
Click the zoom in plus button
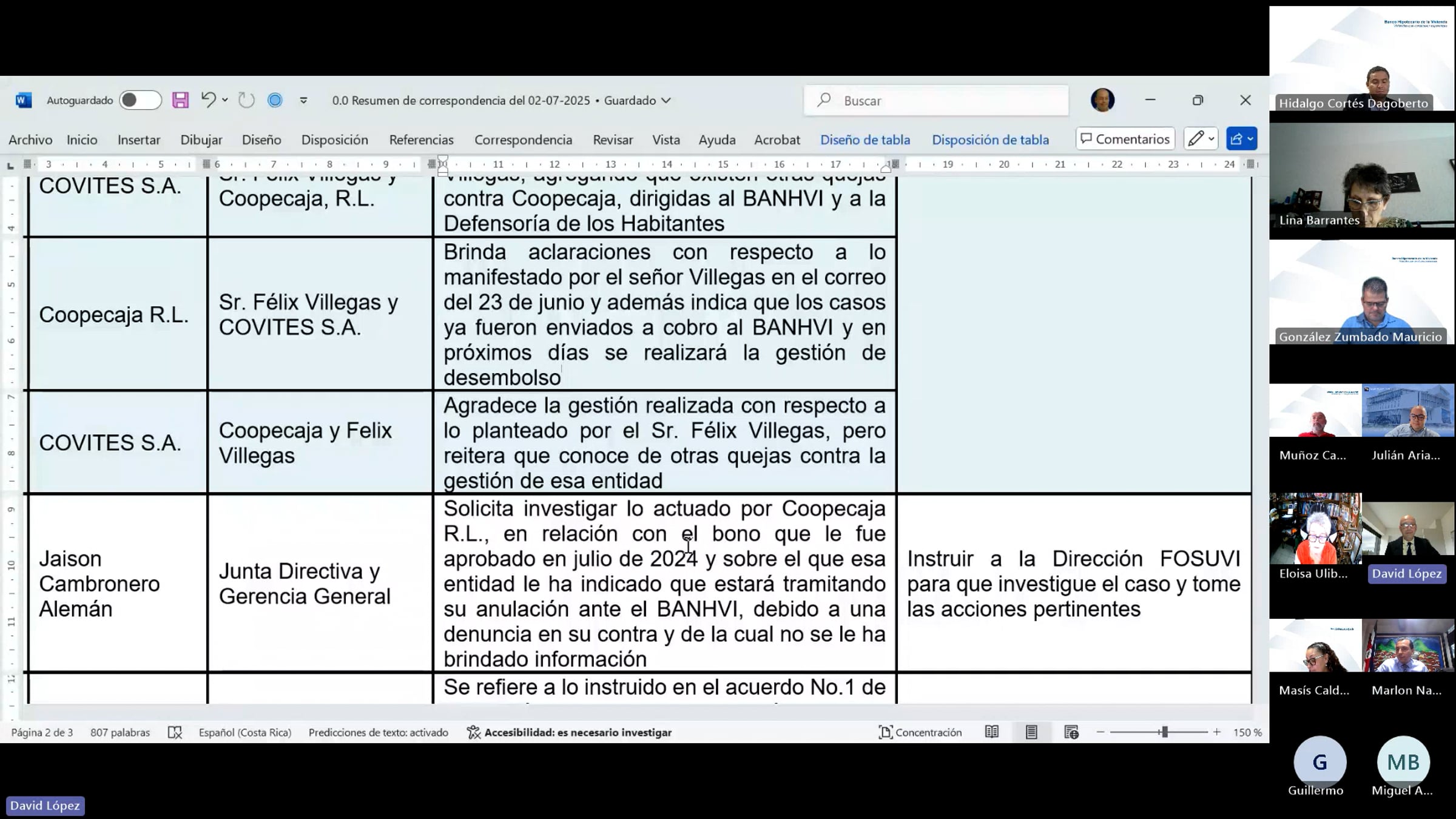pyautogui.click(x=1217, y=732)
